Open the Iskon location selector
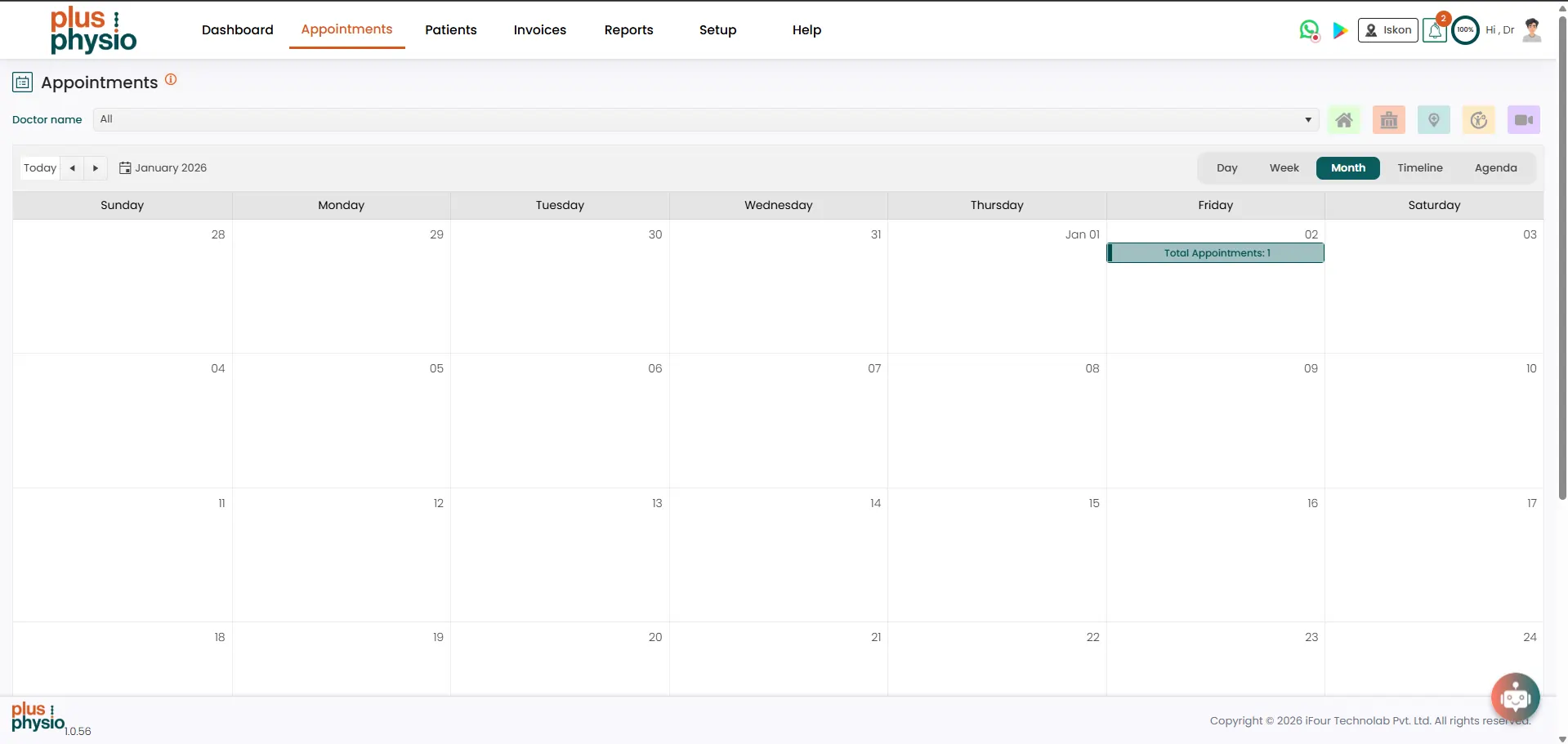This screenshot has height=744, width=1568. [1387, 30]
